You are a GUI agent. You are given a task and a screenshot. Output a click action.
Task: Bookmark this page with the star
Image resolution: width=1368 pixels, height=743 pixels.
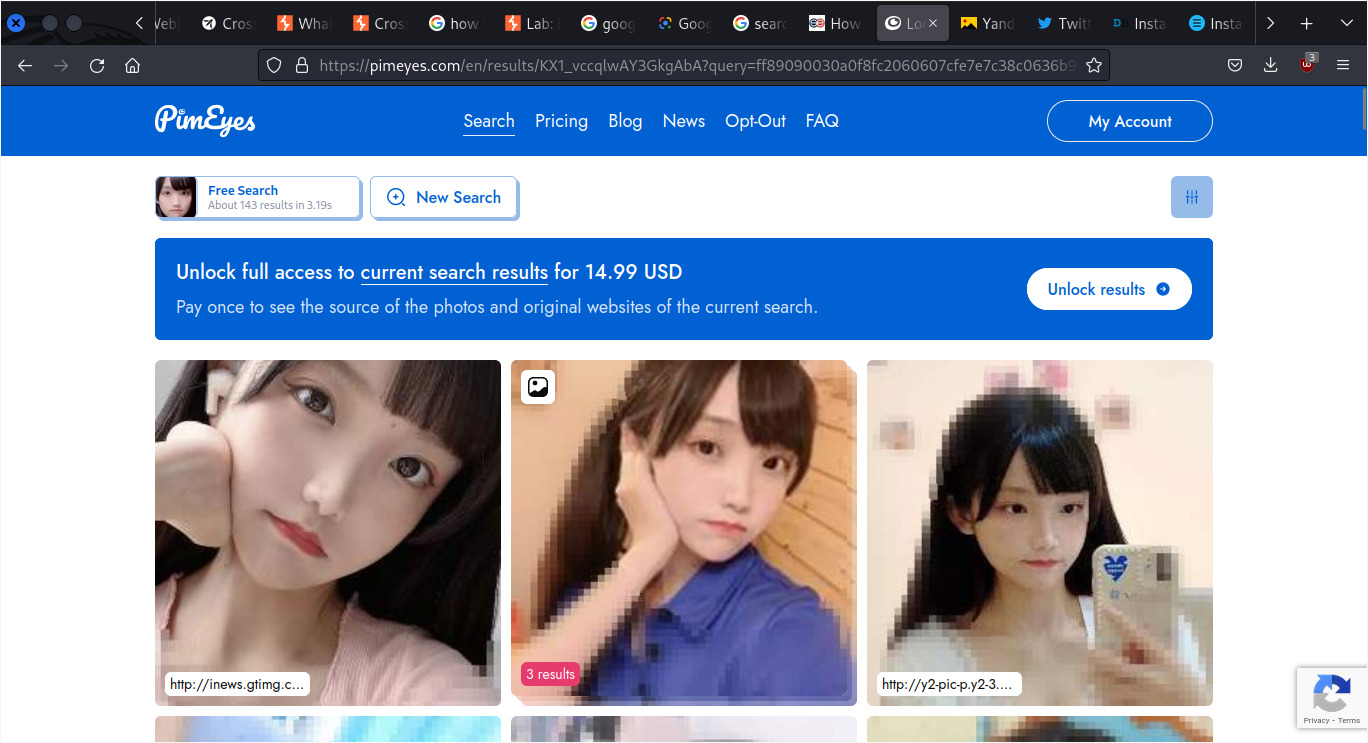pyautogui.click(x=1093, y=64)
